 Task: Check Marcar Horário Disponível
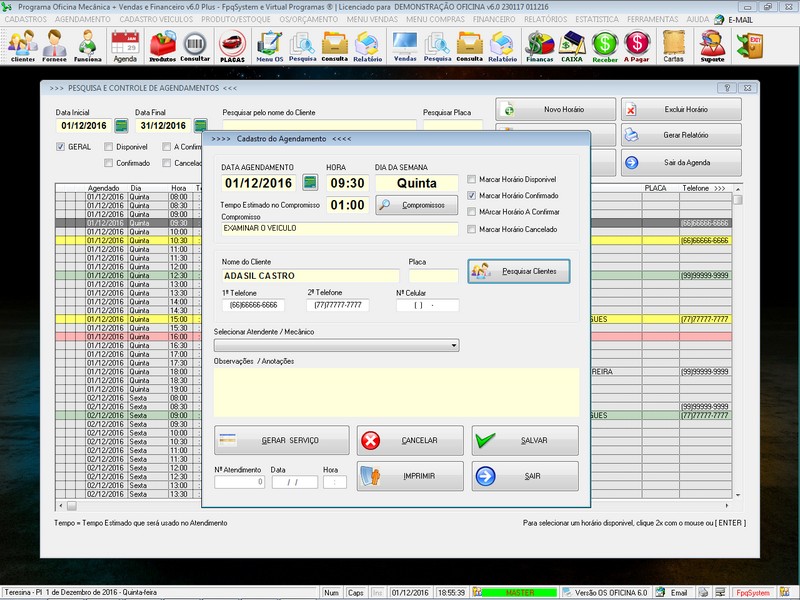pos(471,179)
